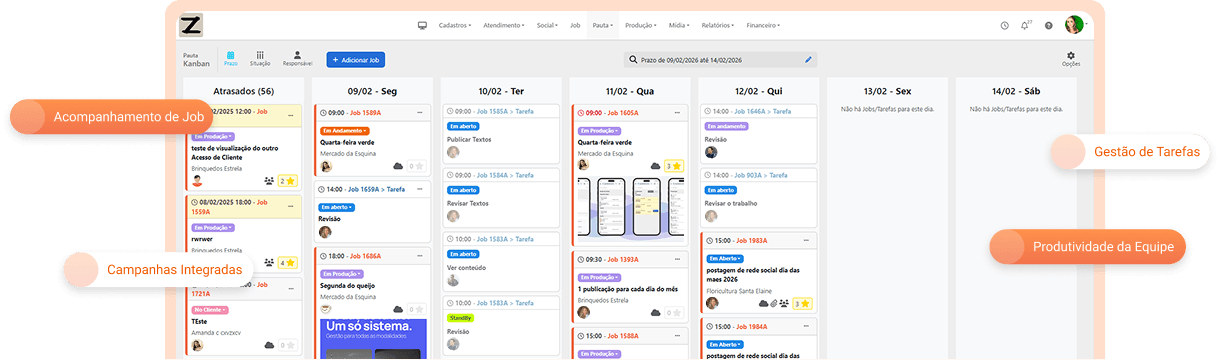
Task: Click the 'Revisar o trabalho' task title
Action: pos(732,203)
